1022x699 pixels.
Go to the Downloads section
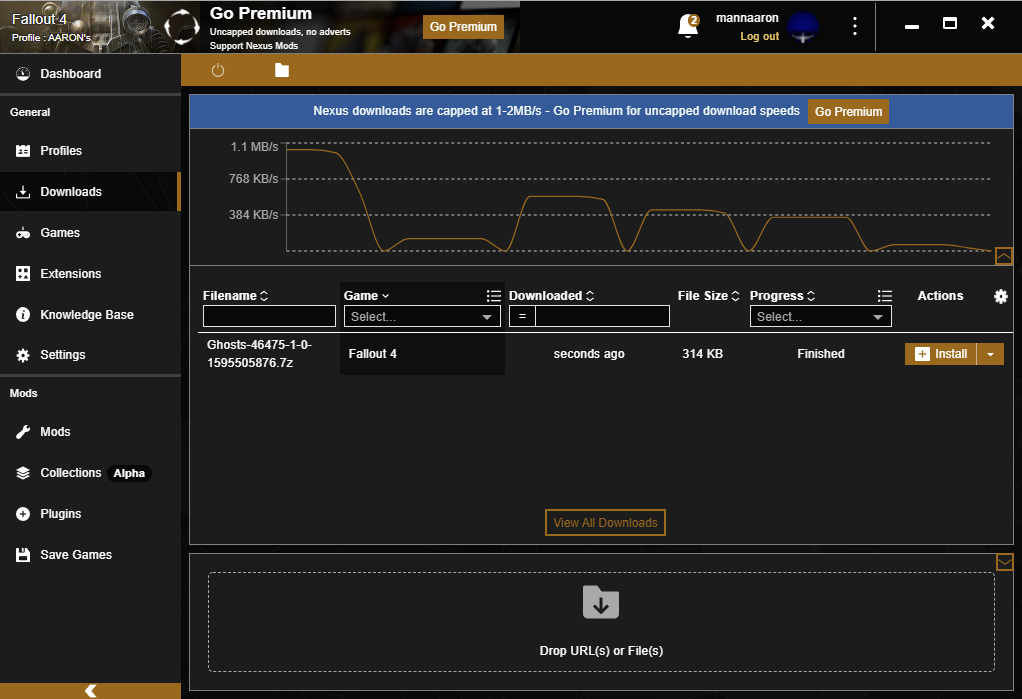[90, 192]
